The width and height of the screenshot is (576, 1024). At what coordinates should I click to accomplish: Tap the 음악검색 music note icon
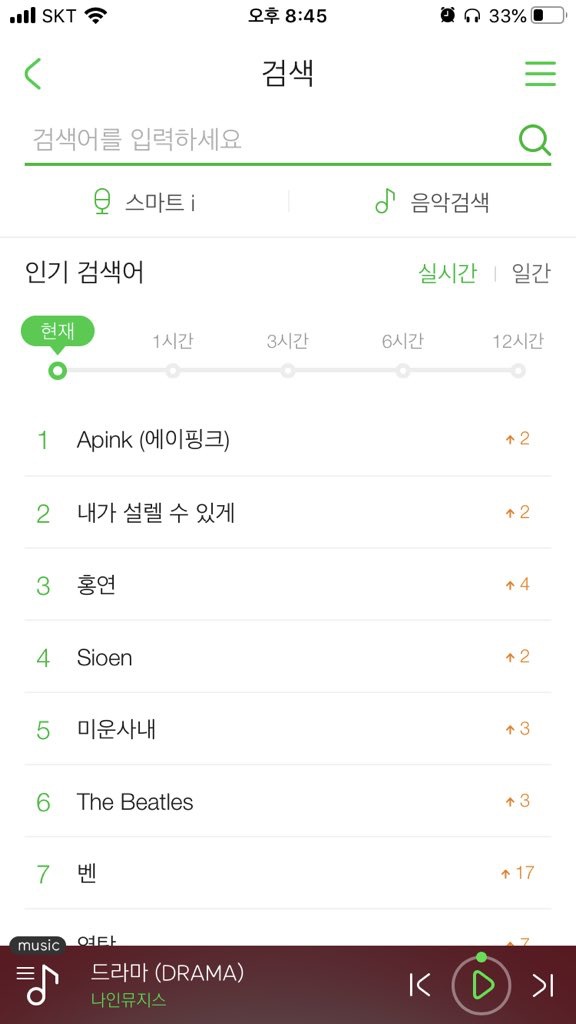(x=385, y=201)
